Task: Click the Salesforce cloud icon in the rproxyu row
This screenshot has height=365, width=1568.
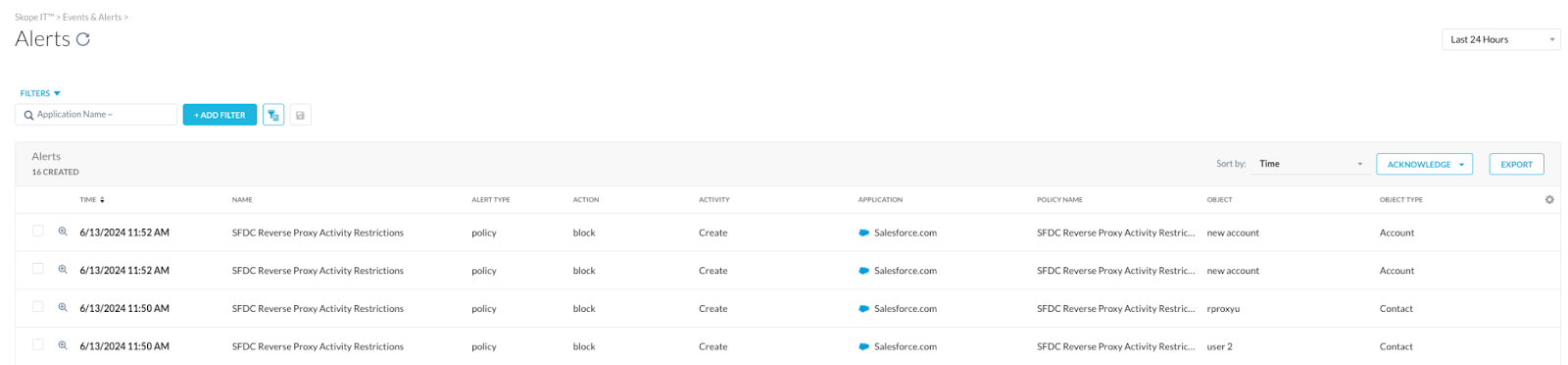Action: [x=863, y=308]
